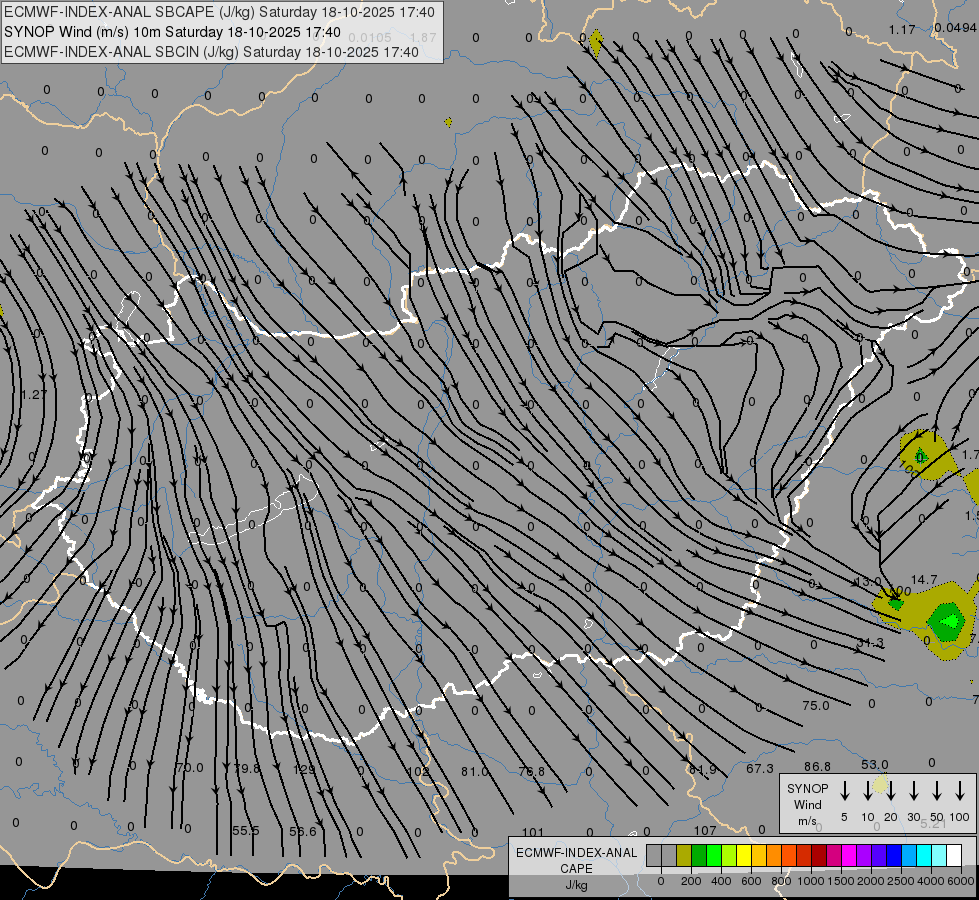Select the SYNOP Wind m/s legend label

pos(807,805)
